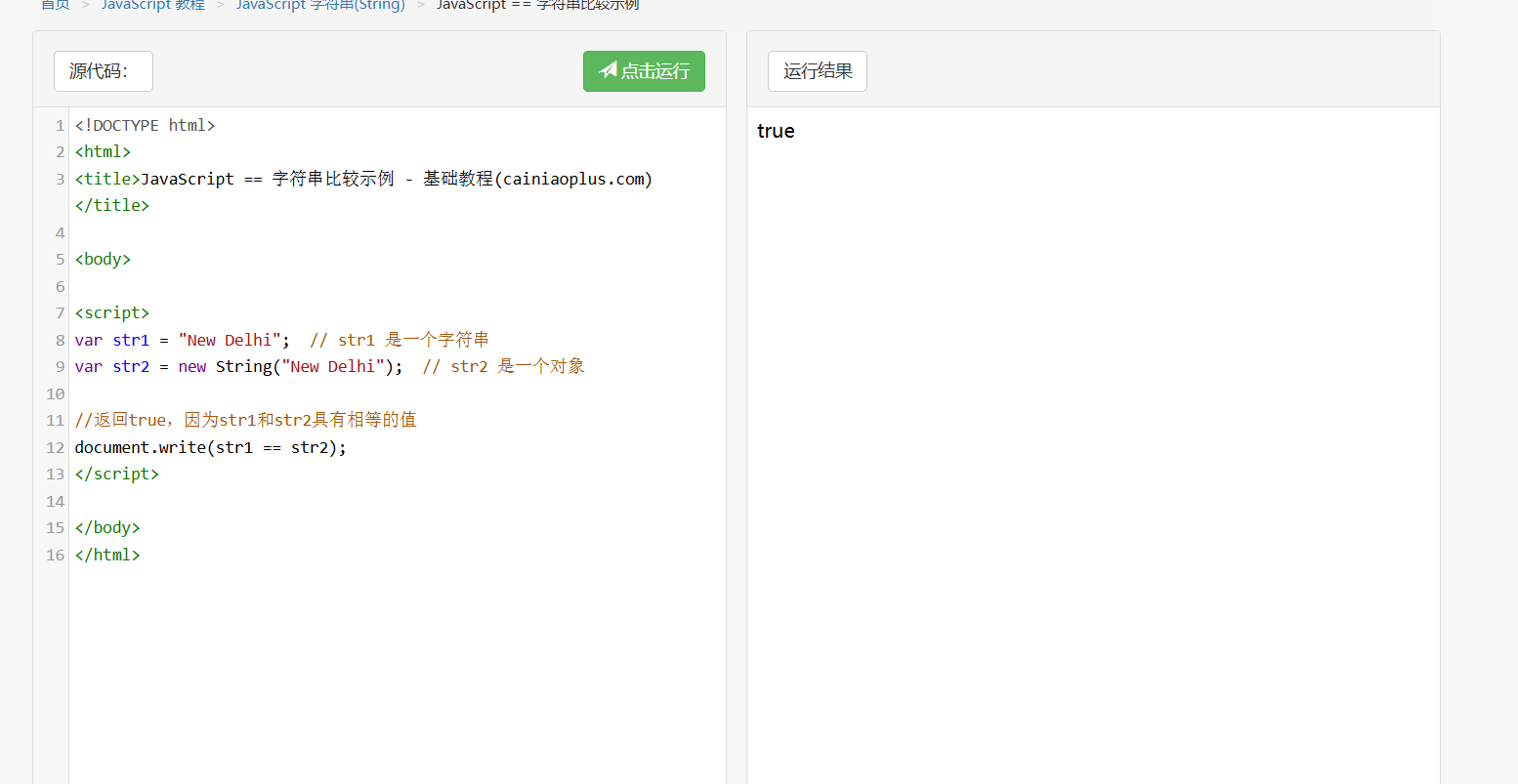This screenshot has height=784, width=1518.
Task: Click the comment //返回true line
Action: tap(246, 420)
